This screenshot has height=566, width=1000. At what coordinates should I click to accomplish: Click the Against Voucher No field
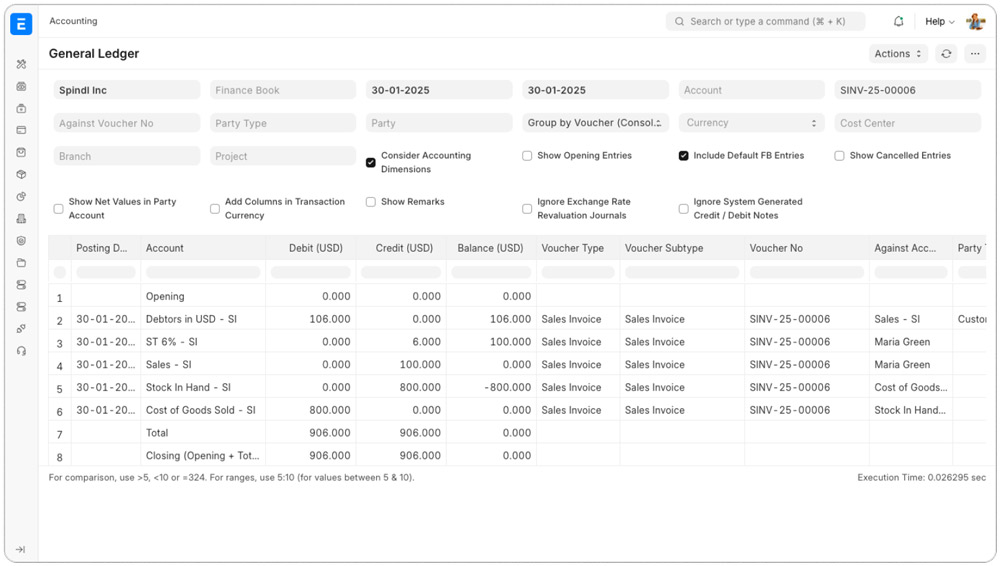pos(126,123)
